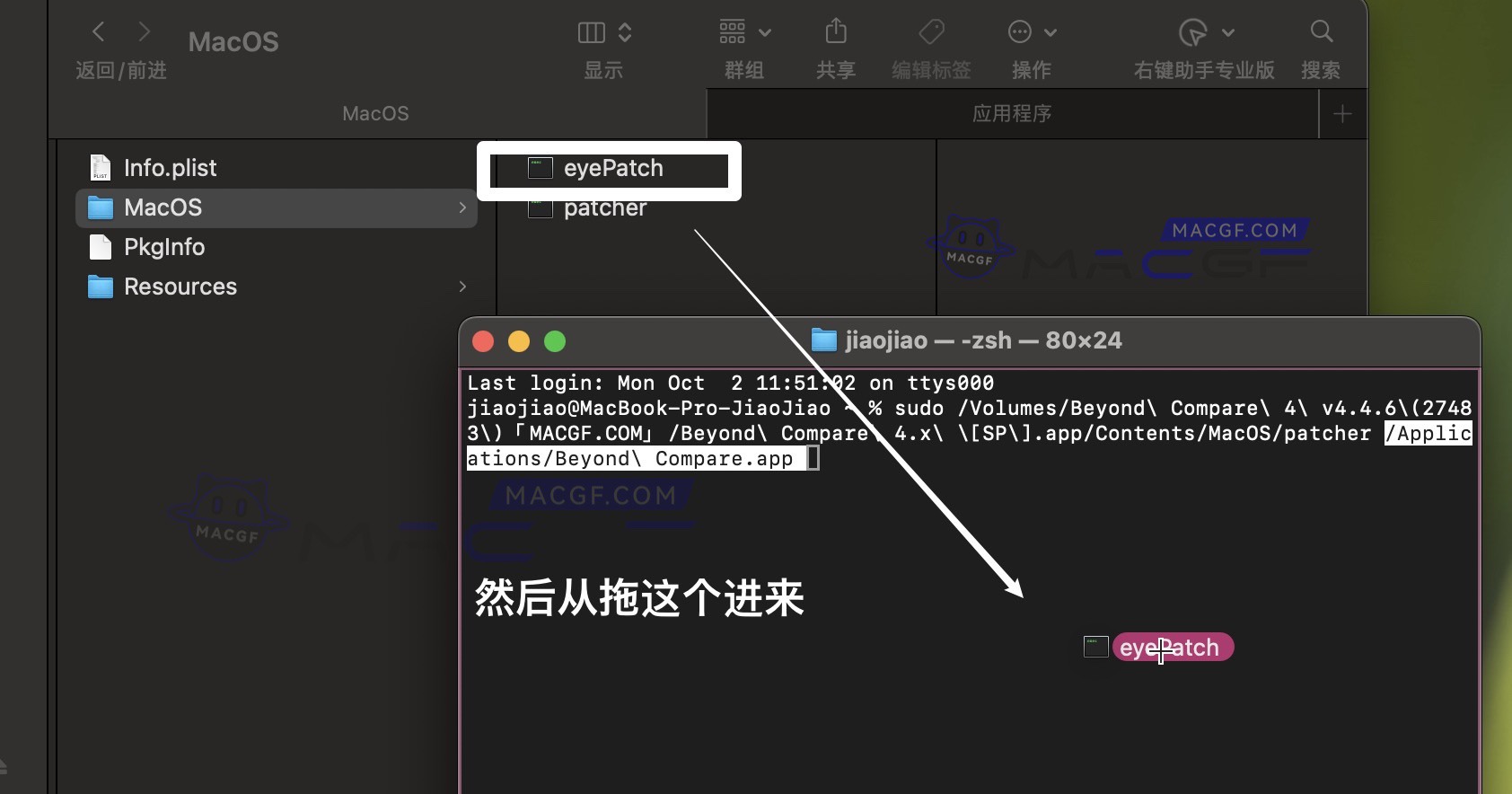Go back in Finder navigation
The height and width of the screenshot is (794, 1512).
pos(99,33)
